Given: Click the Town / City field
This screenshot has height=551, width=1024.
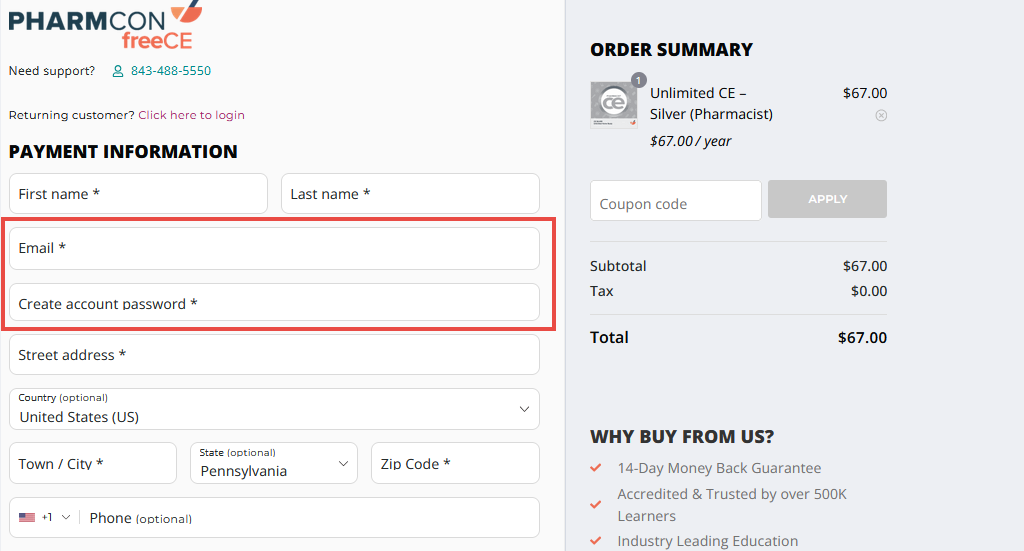Looking at the screenshot, I should [x=93, y=463].
